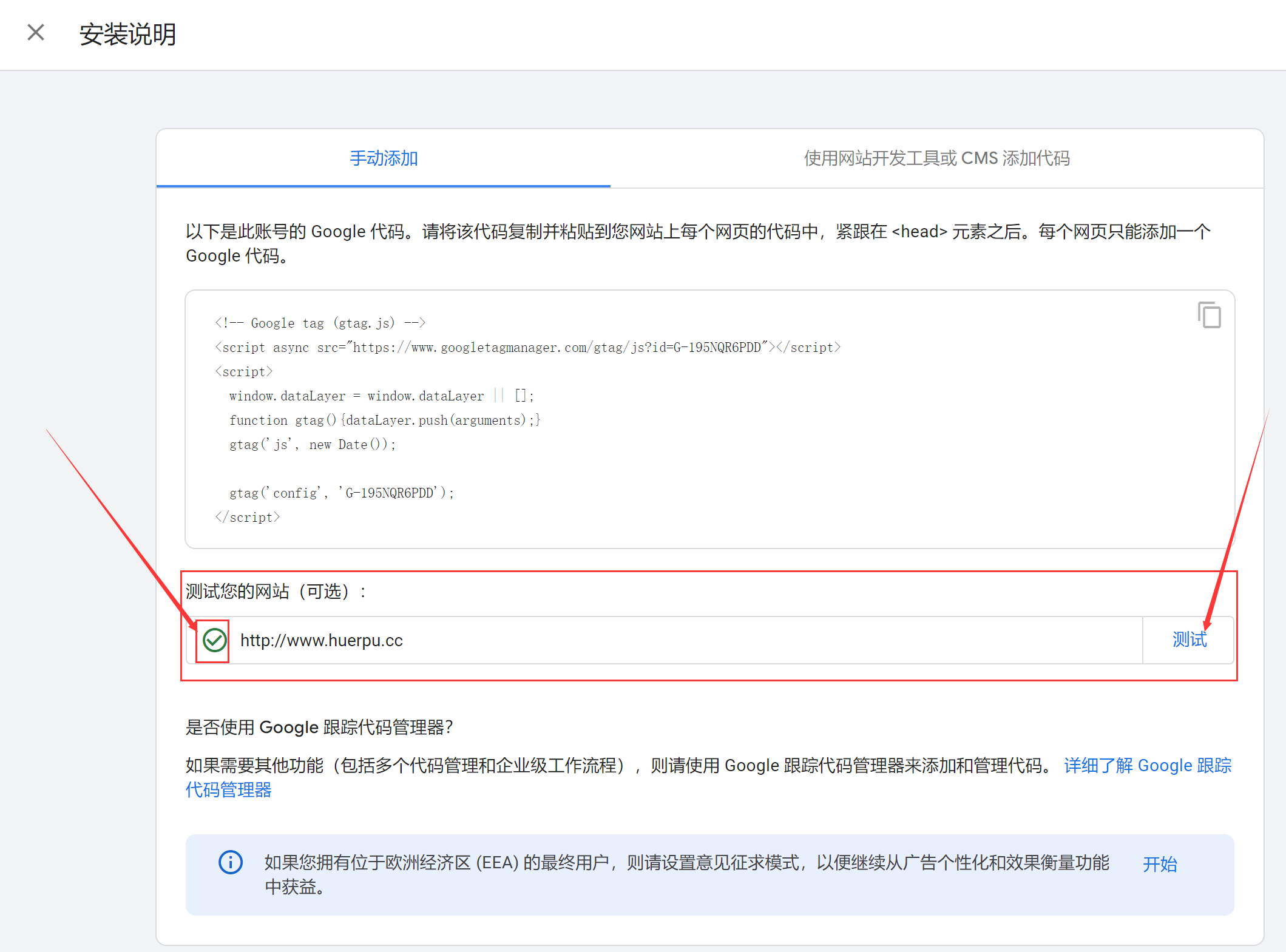Click the 是否使用 Google 跟踪代码管理器 heading

coord(319,727)
